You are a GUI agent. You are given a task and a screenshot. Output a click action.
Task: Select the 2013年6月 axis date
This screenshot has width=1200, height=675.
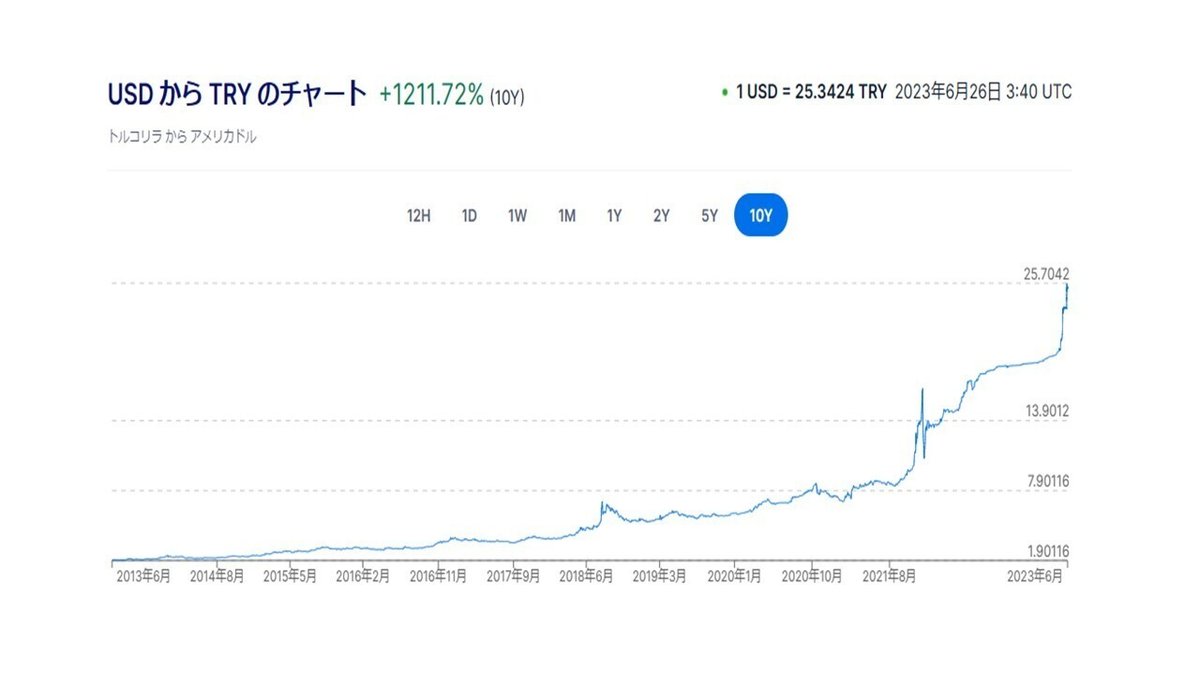coord(142,575)
